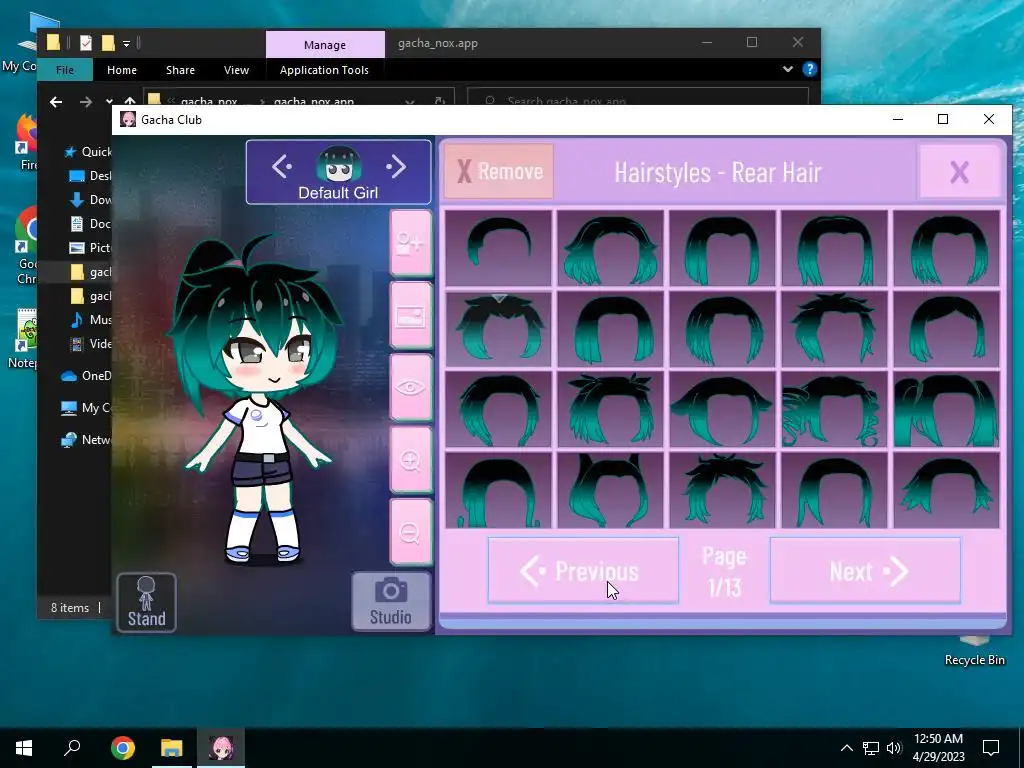Open Studio camera button
This screenshot has height=768, width=1024.
click(x=391, y=601)
